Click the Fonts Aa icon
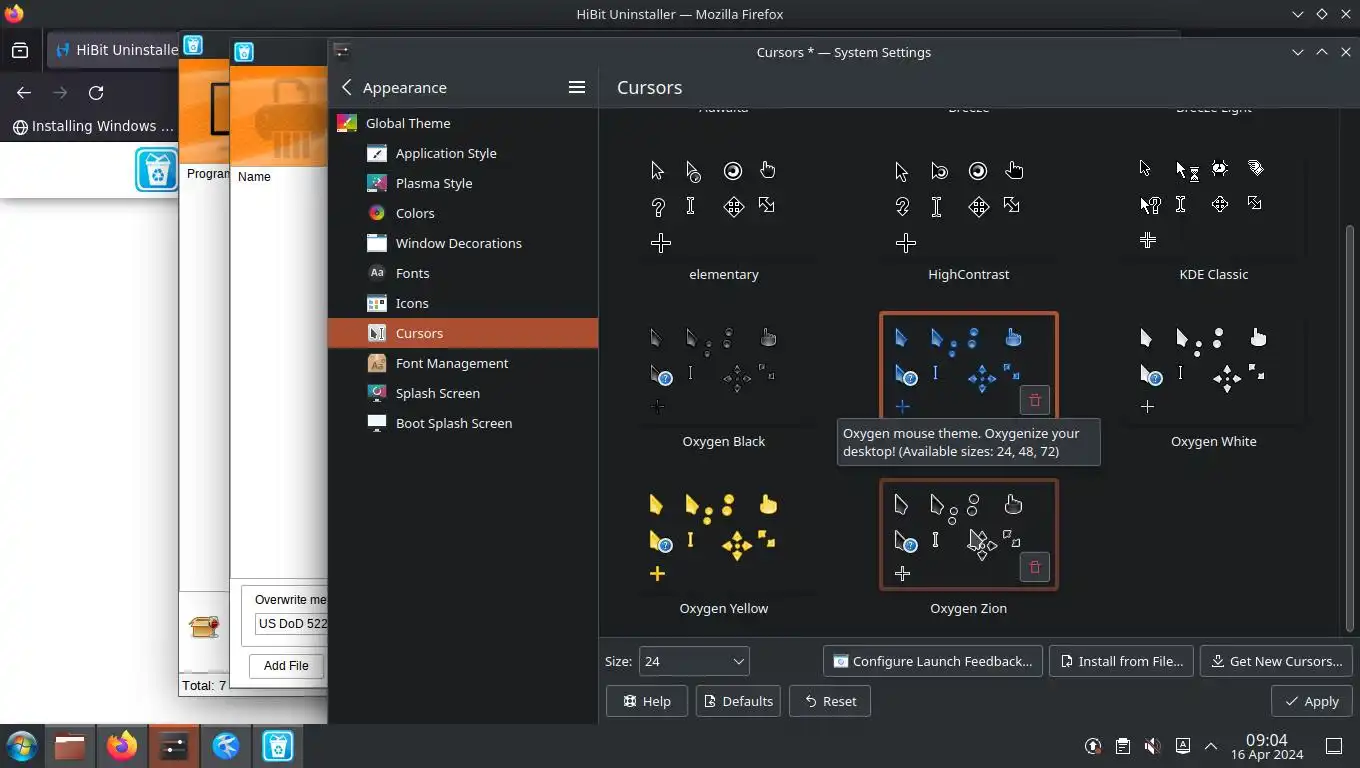This screenshot has width=1360, height=768. pyautogui.click(x=377, y=273)
